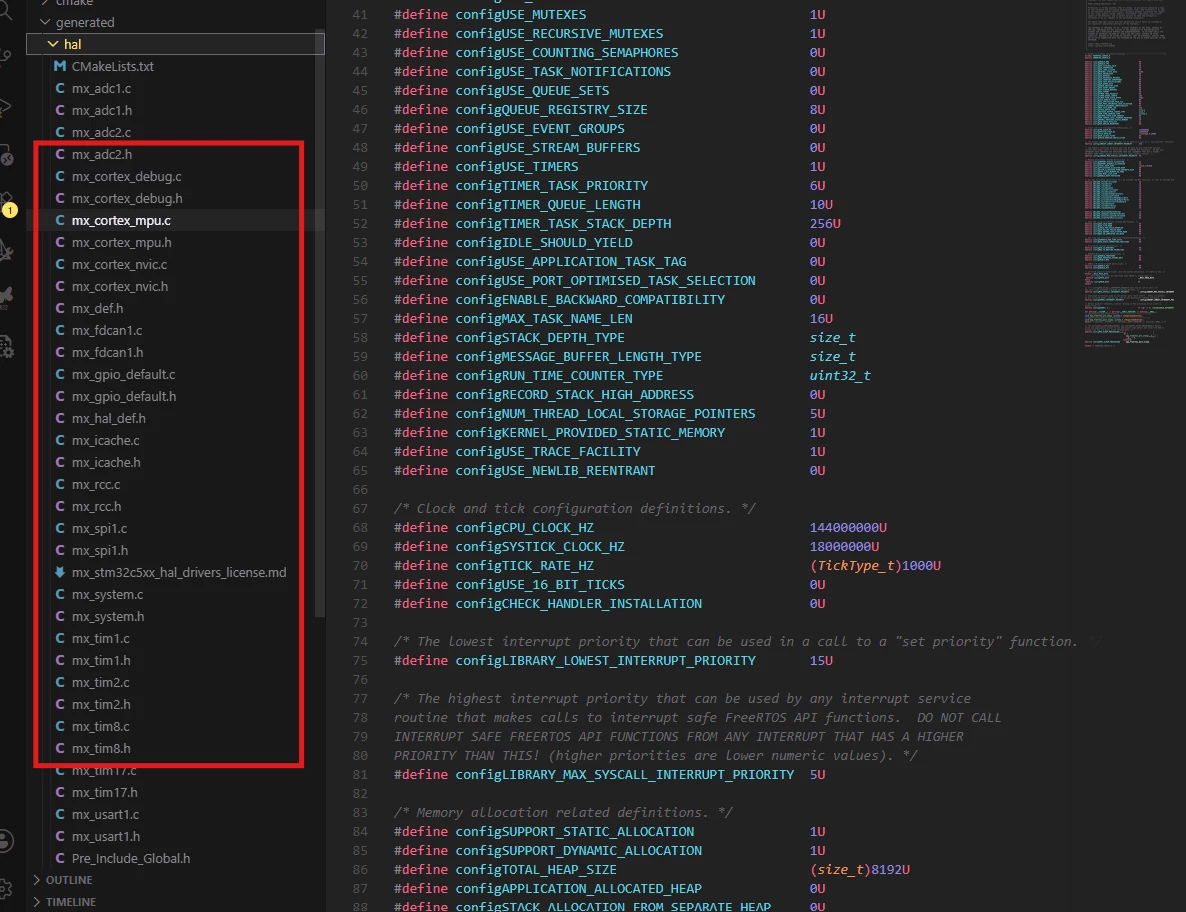This screenshot has height=912, width=1186.
Task: Click the header icon beside Pre_Include_Global.h
Action: click(x=60, y=858)
